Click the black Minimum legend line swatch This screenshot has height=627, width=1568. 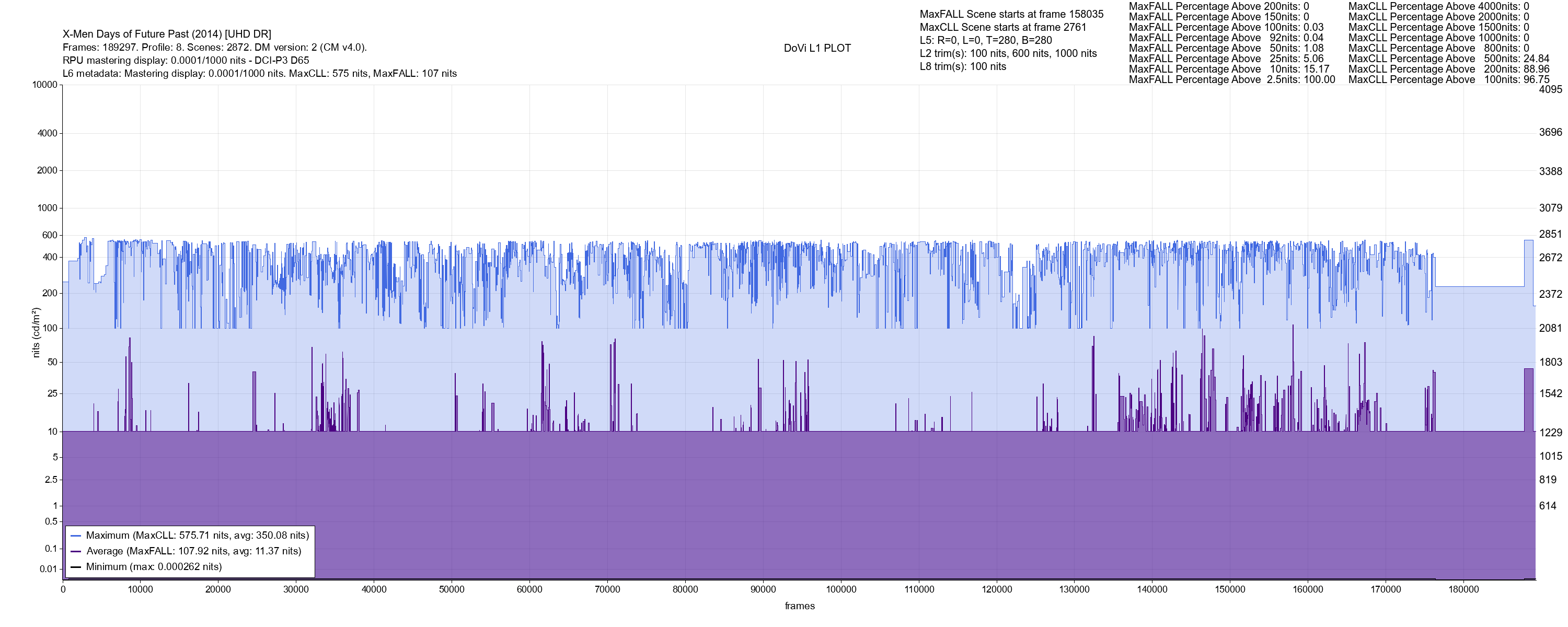coord(76,567)
